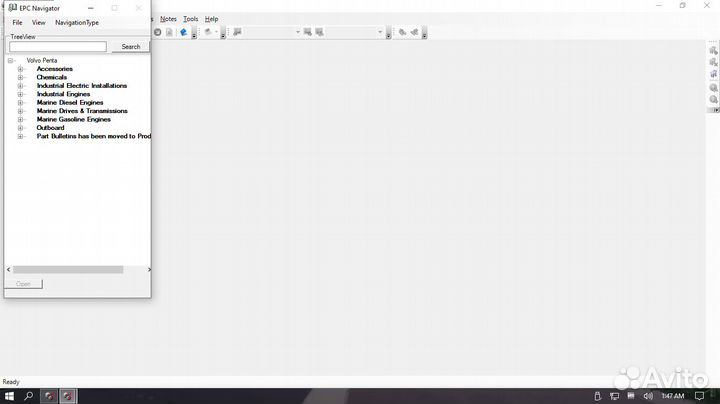
Task: Click the first EPC app icon in taskbar
Action: pos(50,396)
